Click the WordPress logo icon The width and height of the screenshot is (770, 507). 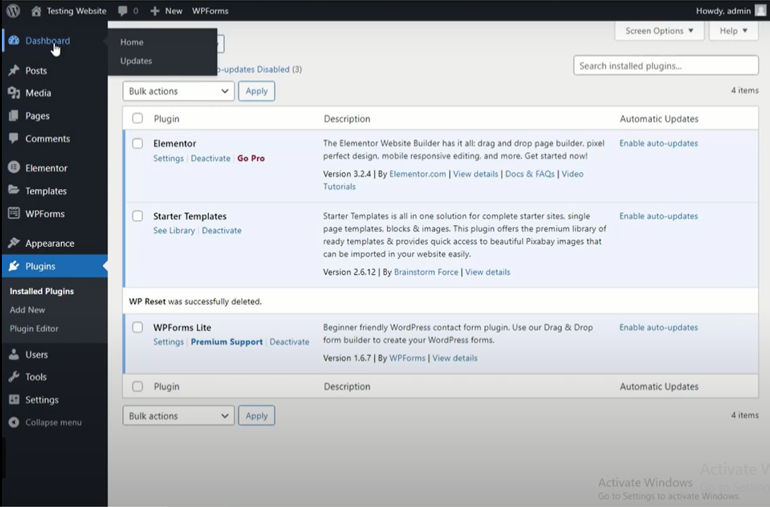coord(13,10)
